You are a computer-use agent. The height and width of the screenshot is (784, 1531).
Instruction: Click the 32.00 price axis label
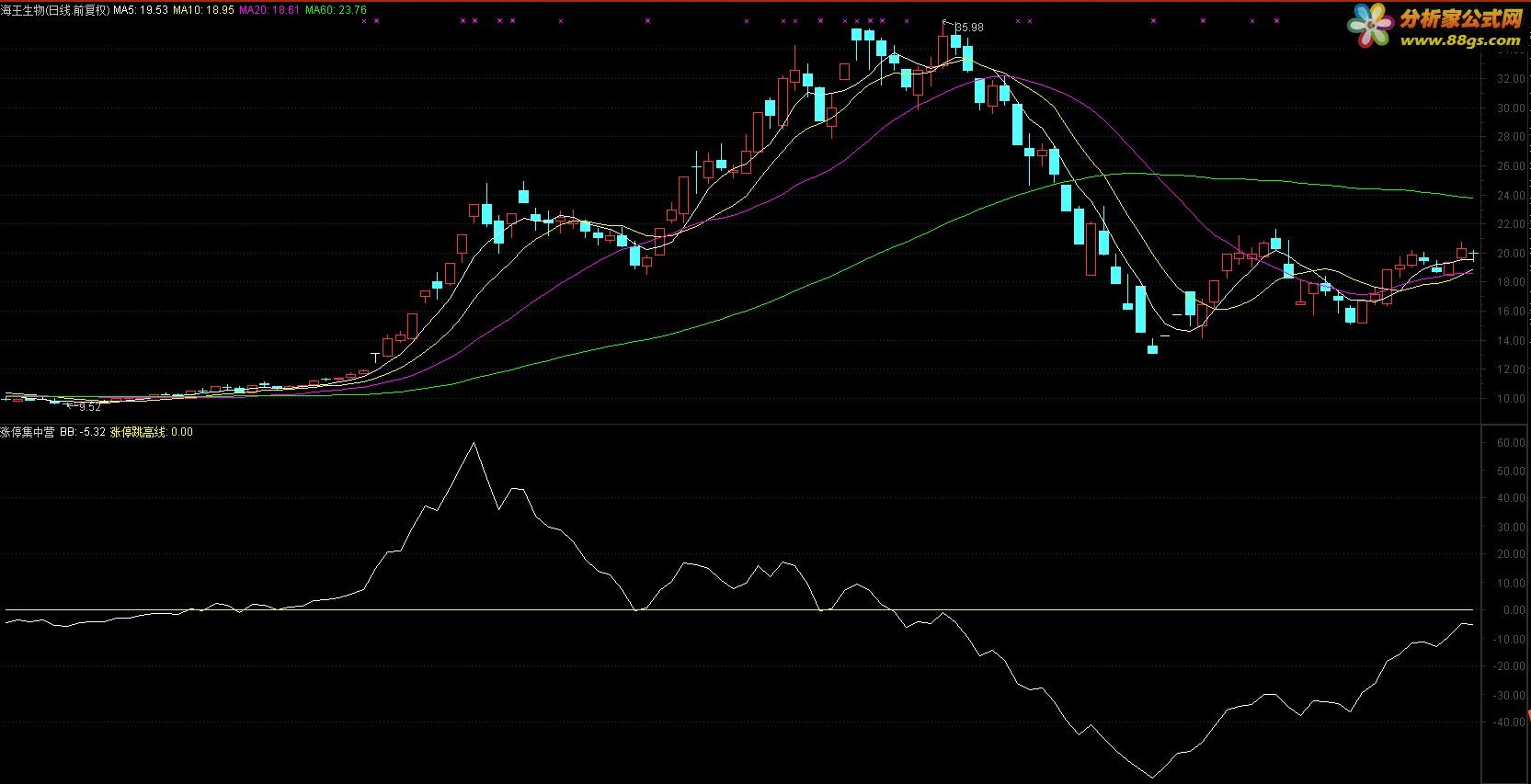(1512, 79)
